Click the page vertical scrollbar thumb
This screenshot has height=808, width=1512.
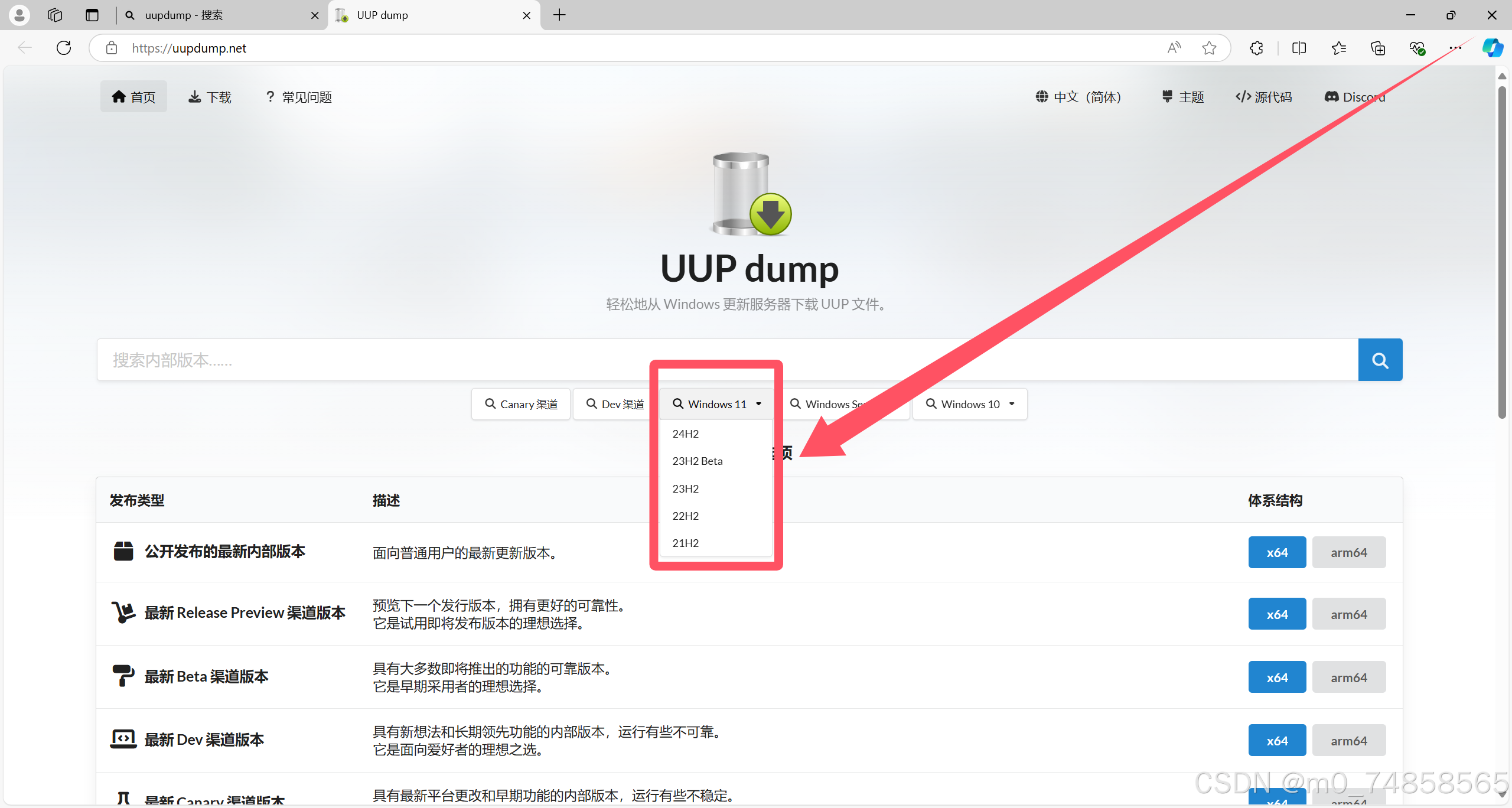(x=1502, y=253)
